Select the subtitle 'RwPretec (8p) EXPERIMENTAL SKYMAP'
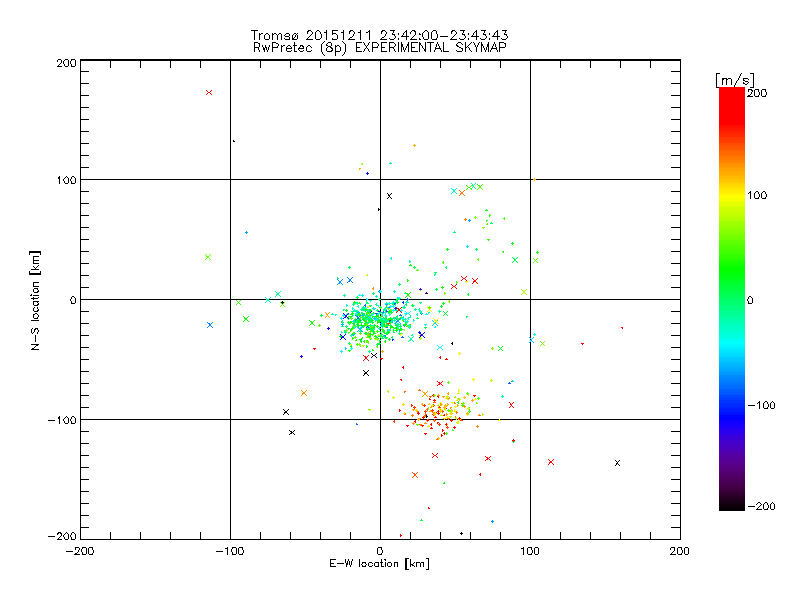Viewport: 800px width, 600px height. click(x=380, y=48)
